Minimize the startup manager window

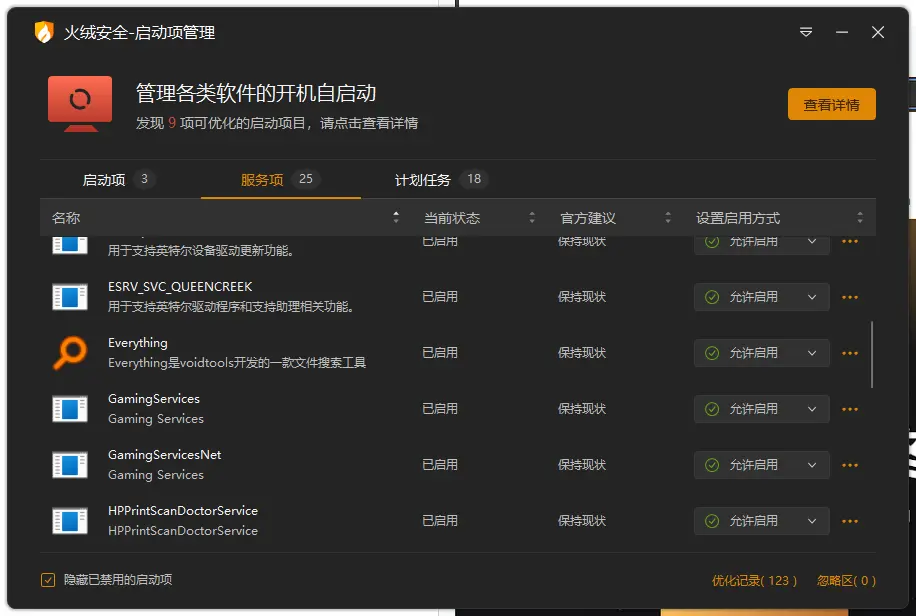pos(842,32)
